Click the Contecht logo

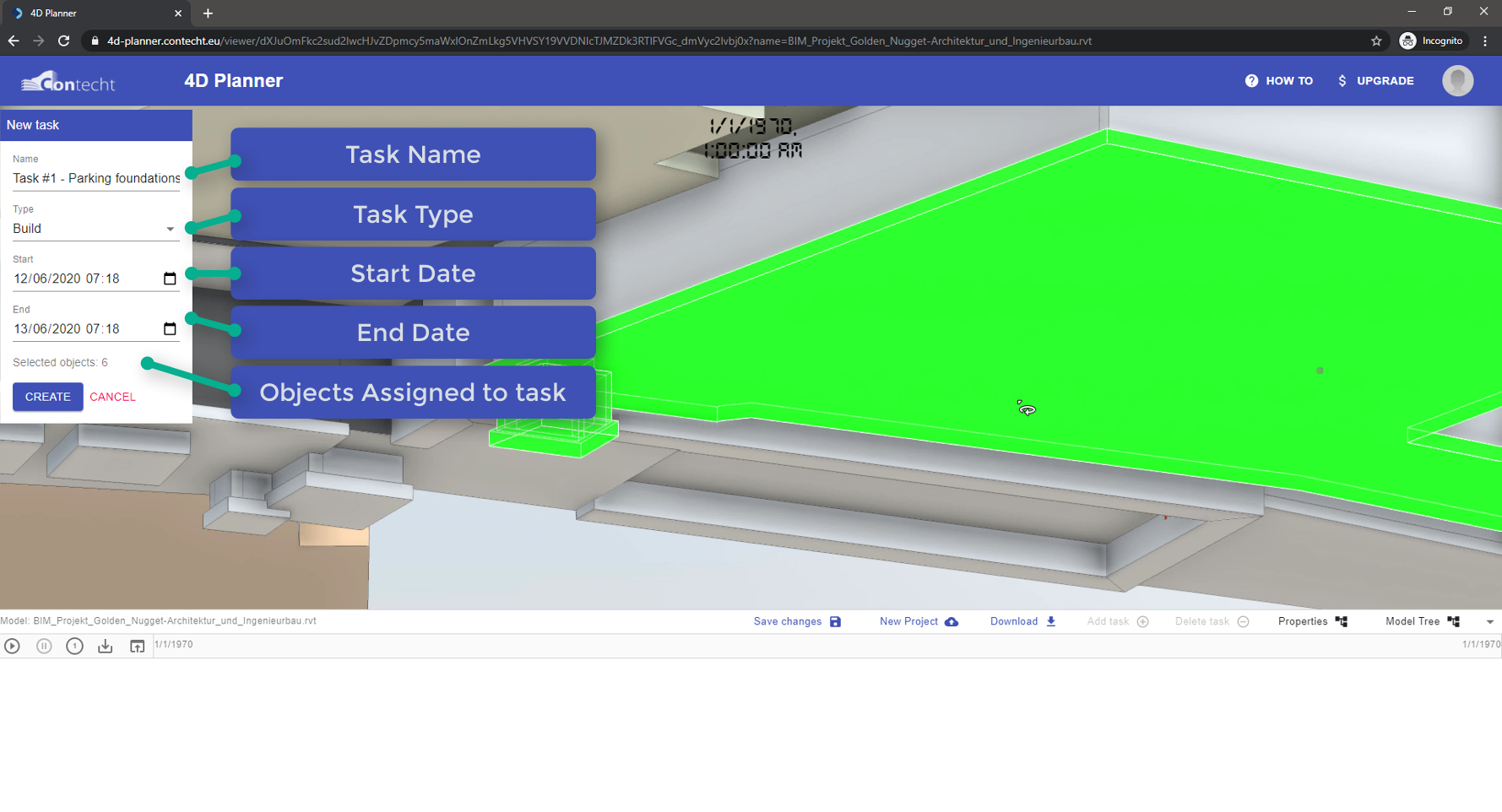click(x=68, y=82)
